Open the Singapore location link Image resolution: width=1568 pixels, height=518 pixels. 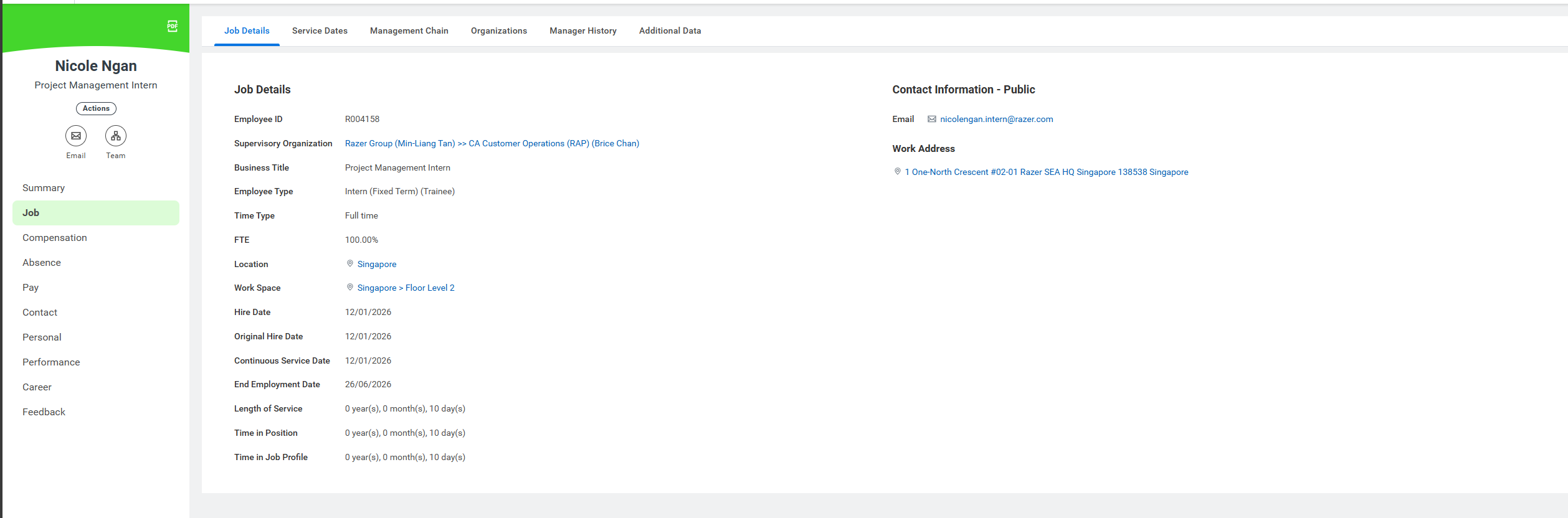(x=377, y=264)
